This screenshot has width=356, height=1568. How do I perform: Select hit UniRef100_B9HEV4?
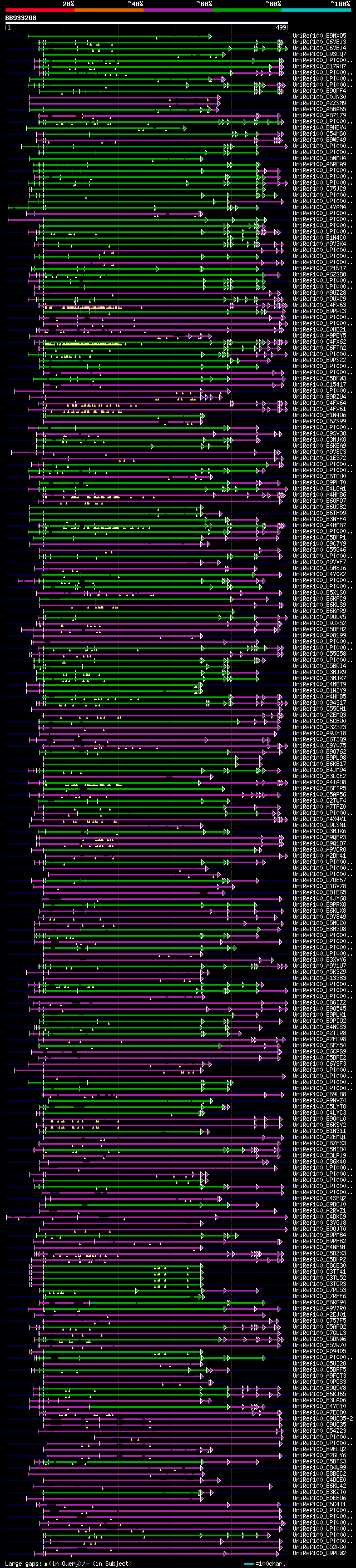319,128
